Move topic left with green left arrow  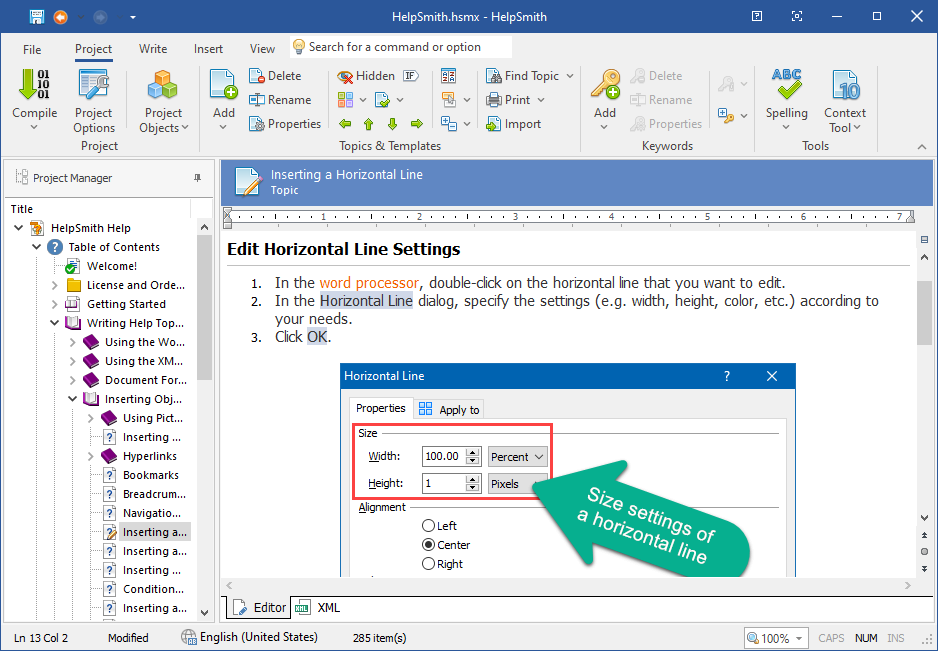[x=345, y=124]
